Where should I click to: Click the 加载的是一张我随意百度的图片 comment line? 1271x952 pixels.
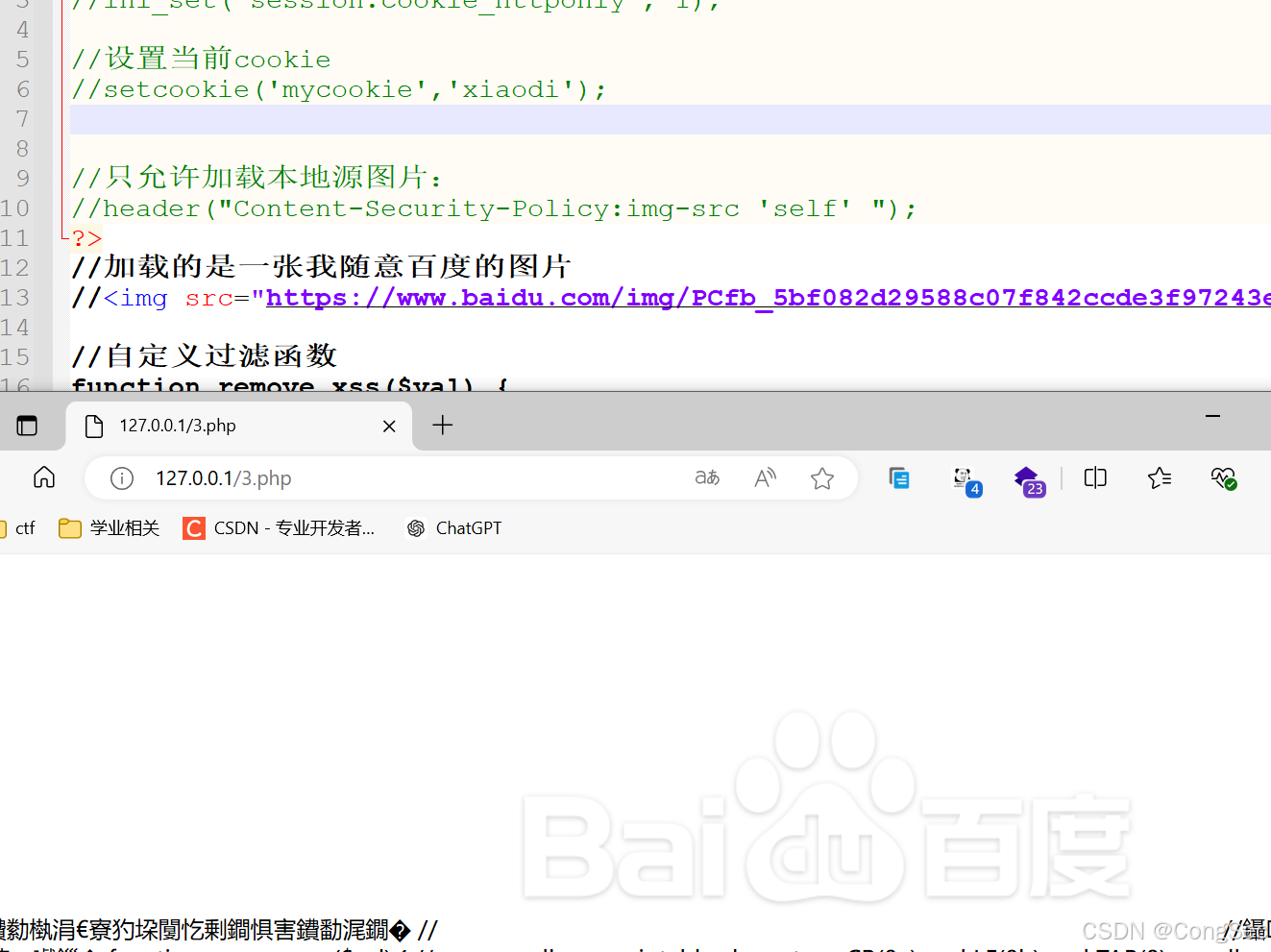322,267
